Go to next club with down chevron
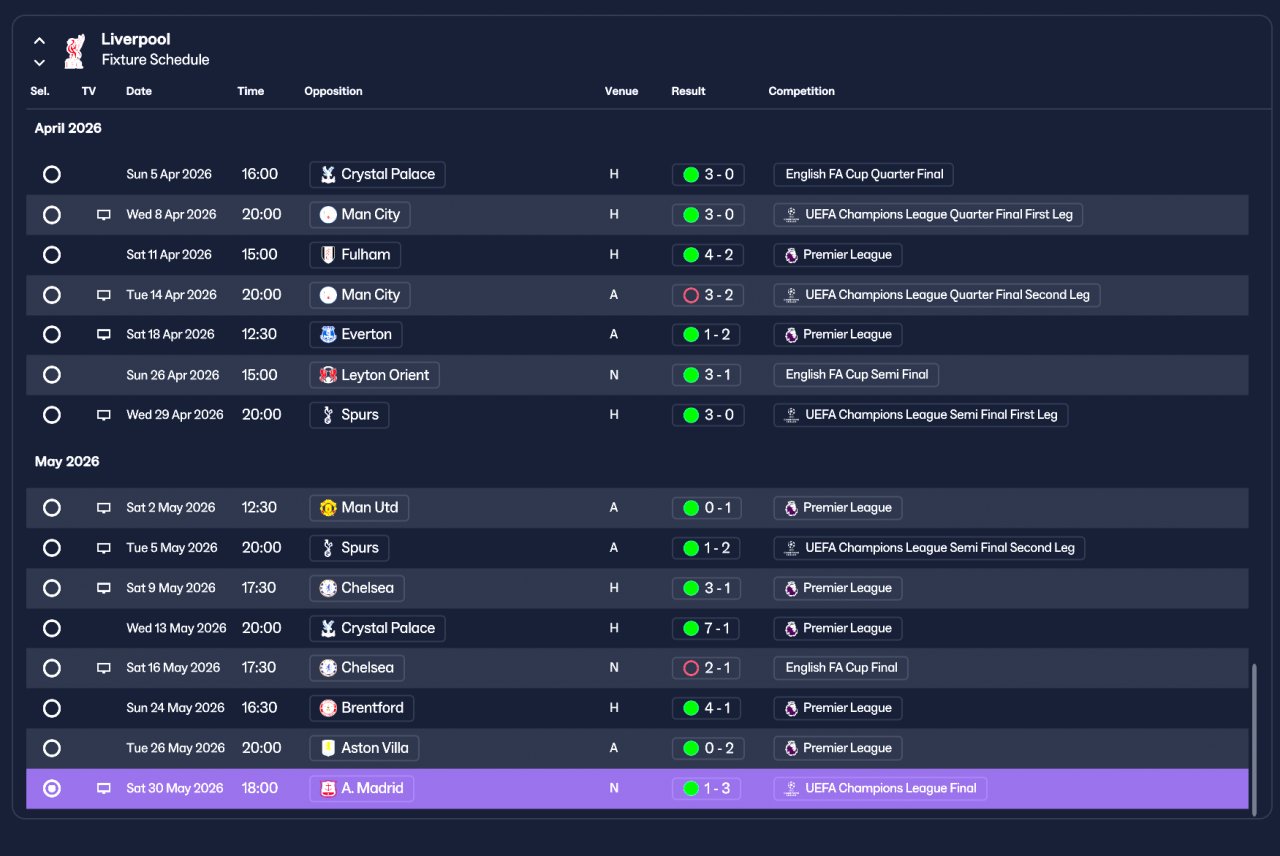Viewport: 1280px width, 856px height. [x=39, y=62]
